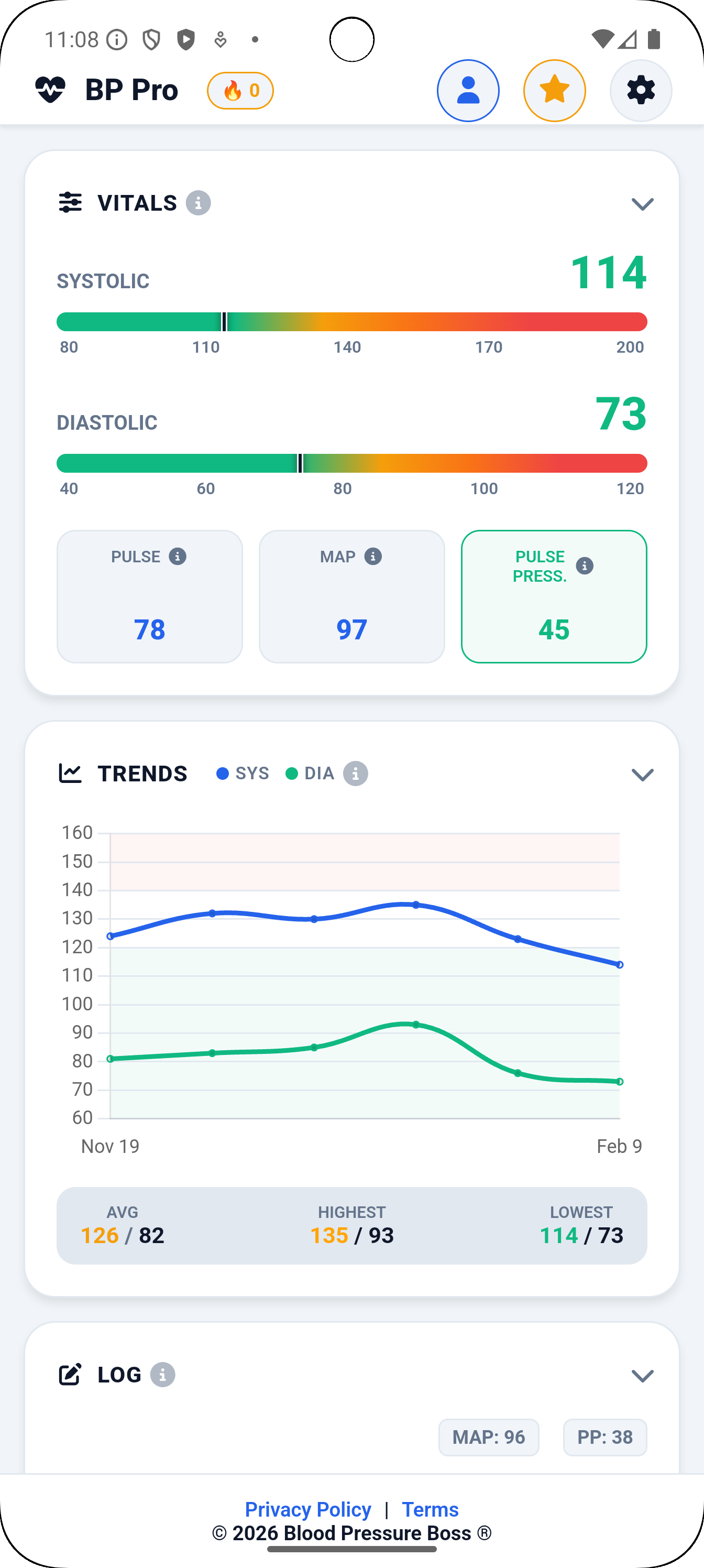Collapse the VITALS section

point(643,204)
